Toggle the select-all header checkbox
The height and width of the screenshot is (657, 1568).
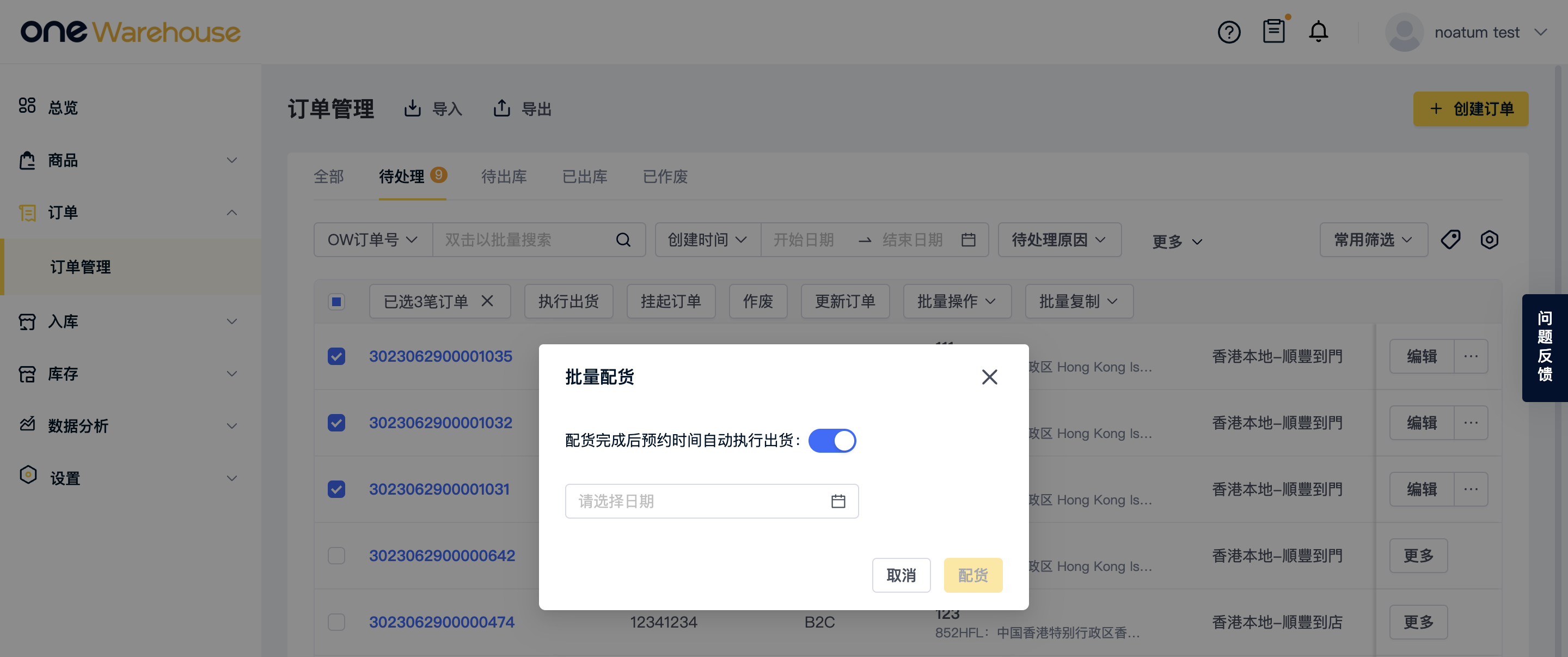tap(336, 301)
